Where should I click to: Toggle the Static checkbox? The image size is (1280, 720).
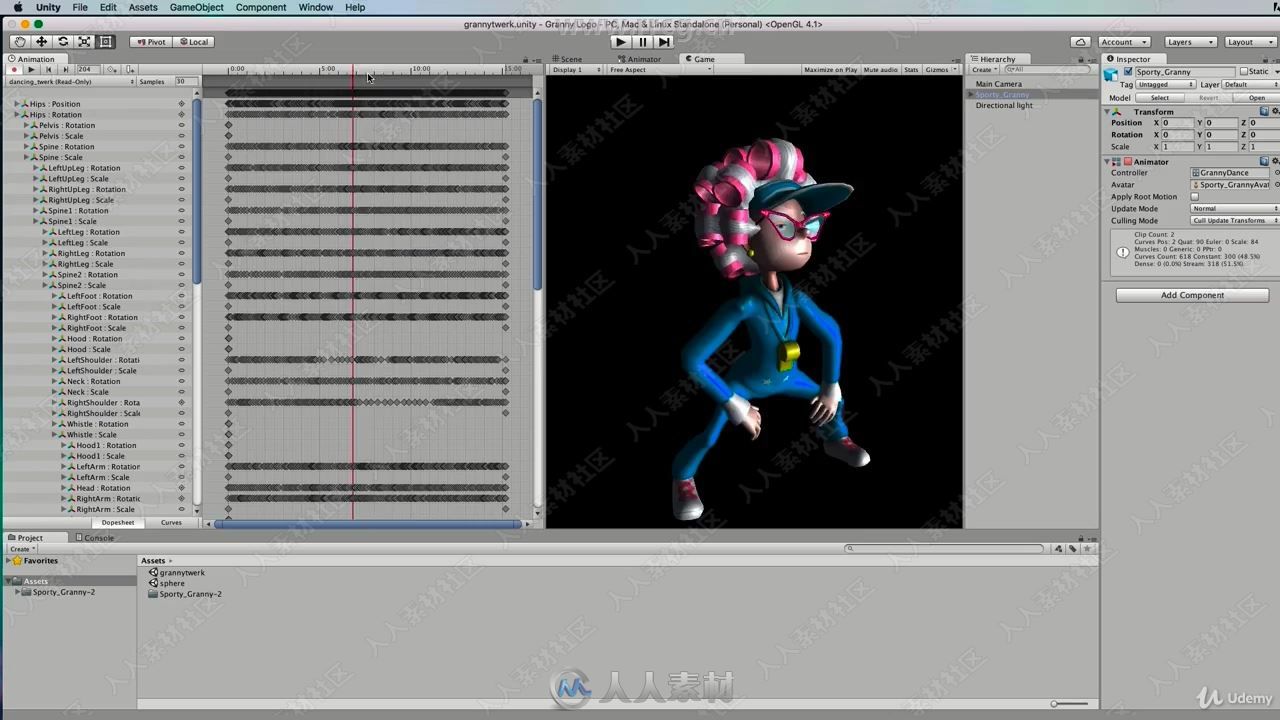(1244, 71)
